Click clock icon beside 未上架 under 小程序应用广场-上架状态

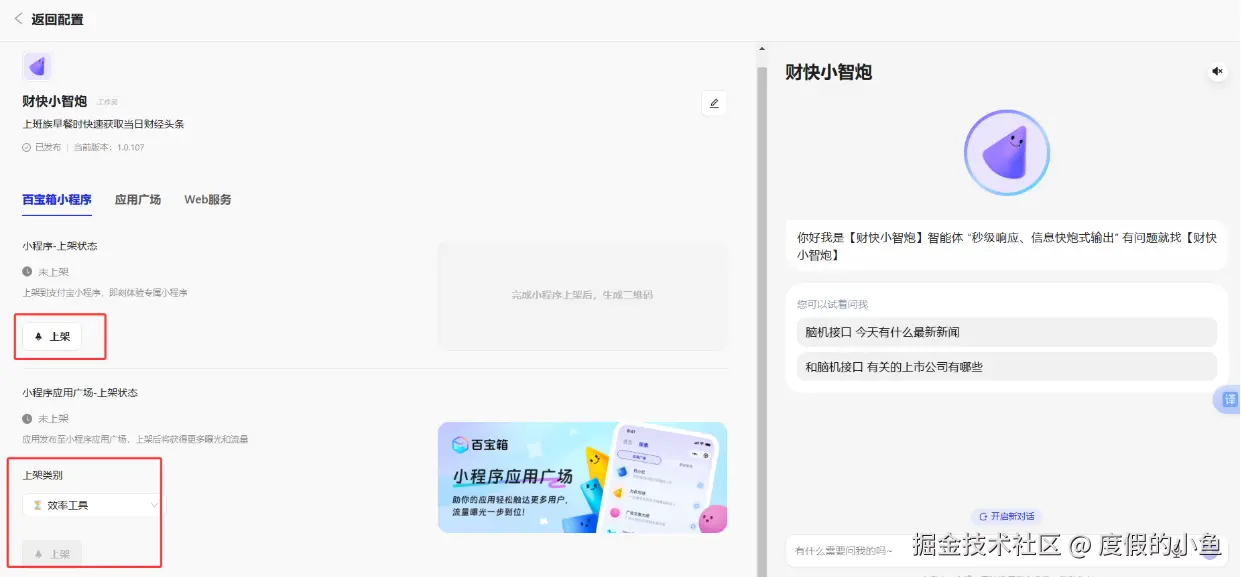click(x=27, y=419)
